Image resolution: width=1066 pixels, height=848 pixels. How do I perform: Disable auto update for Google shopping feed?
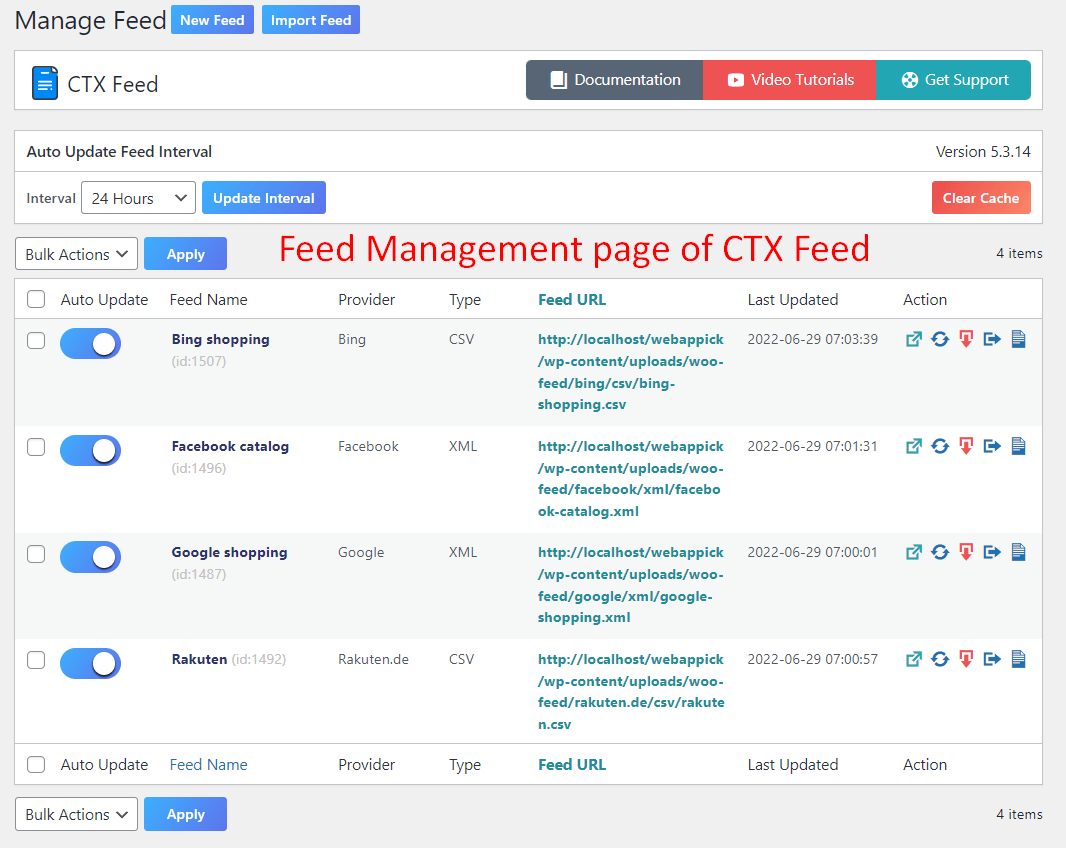pyautogui.click(x=90, y=557)
